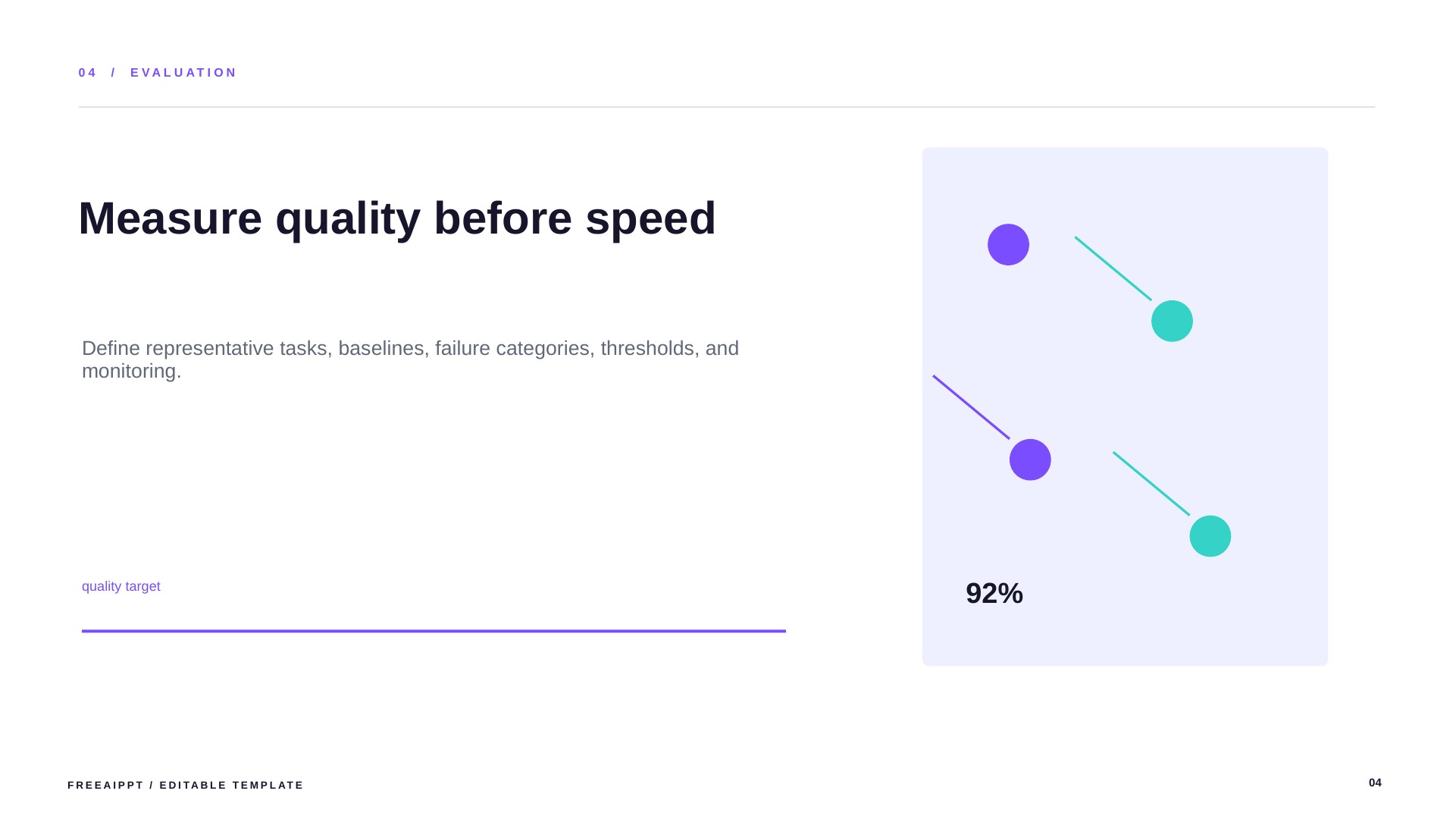Screen dimensions: 1456x819
Task: Click the upper teal diagonal line
Action: click(x=1113, y=268)
